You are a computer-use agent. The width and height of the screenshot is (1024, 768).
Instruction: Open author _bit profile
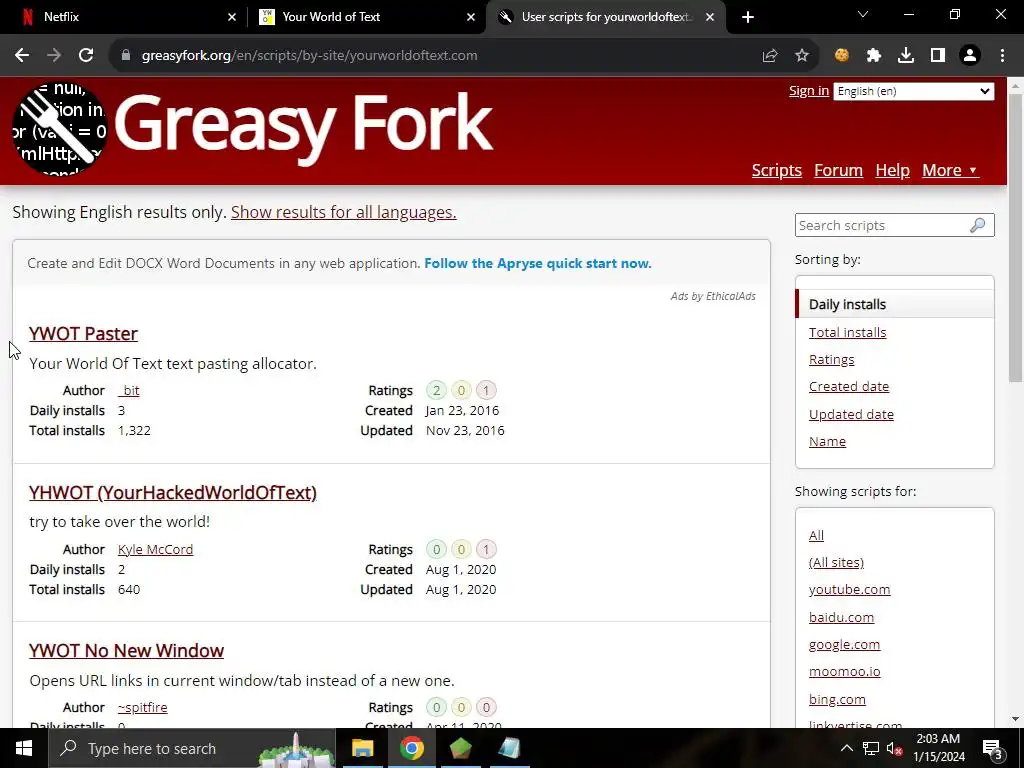click(x=129, y=391)
